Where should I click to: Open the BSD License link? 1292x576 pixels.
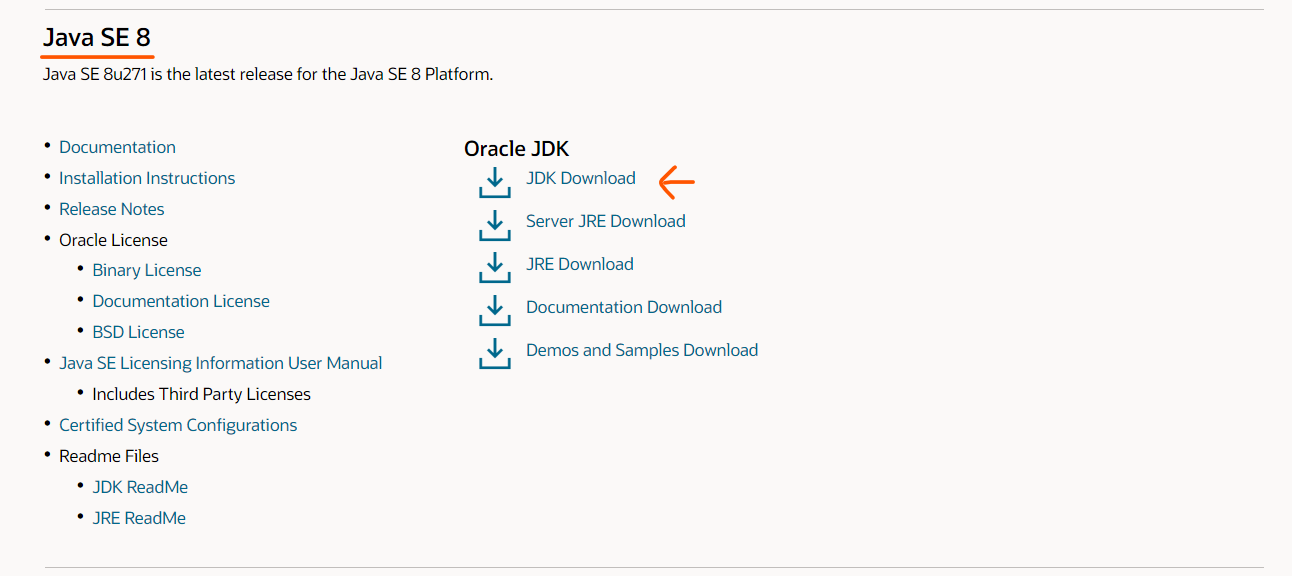(138, 332)
